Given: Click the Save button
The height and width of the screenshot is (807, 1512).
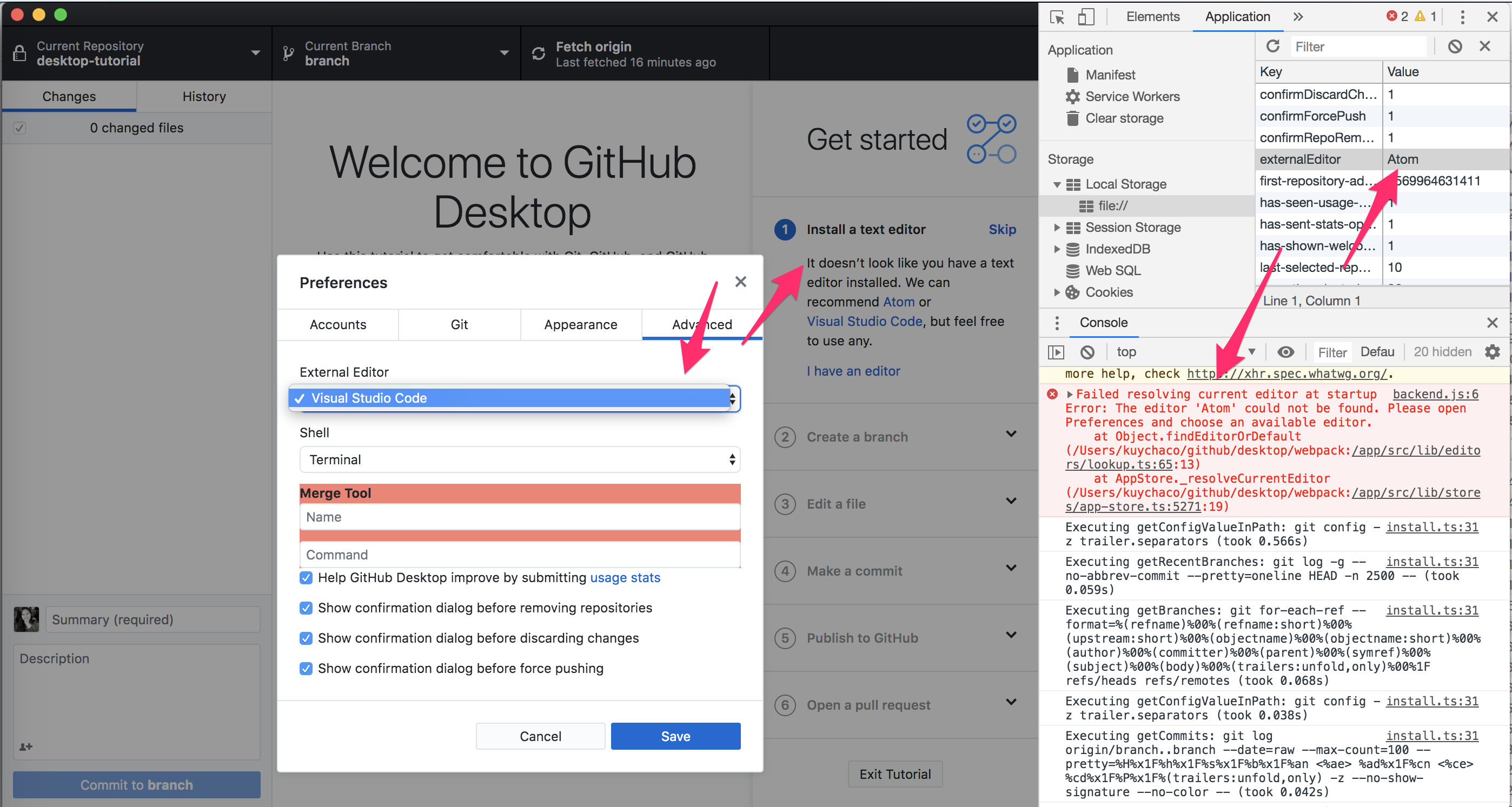Looking at the screenshot, I should tap(675, 736).
